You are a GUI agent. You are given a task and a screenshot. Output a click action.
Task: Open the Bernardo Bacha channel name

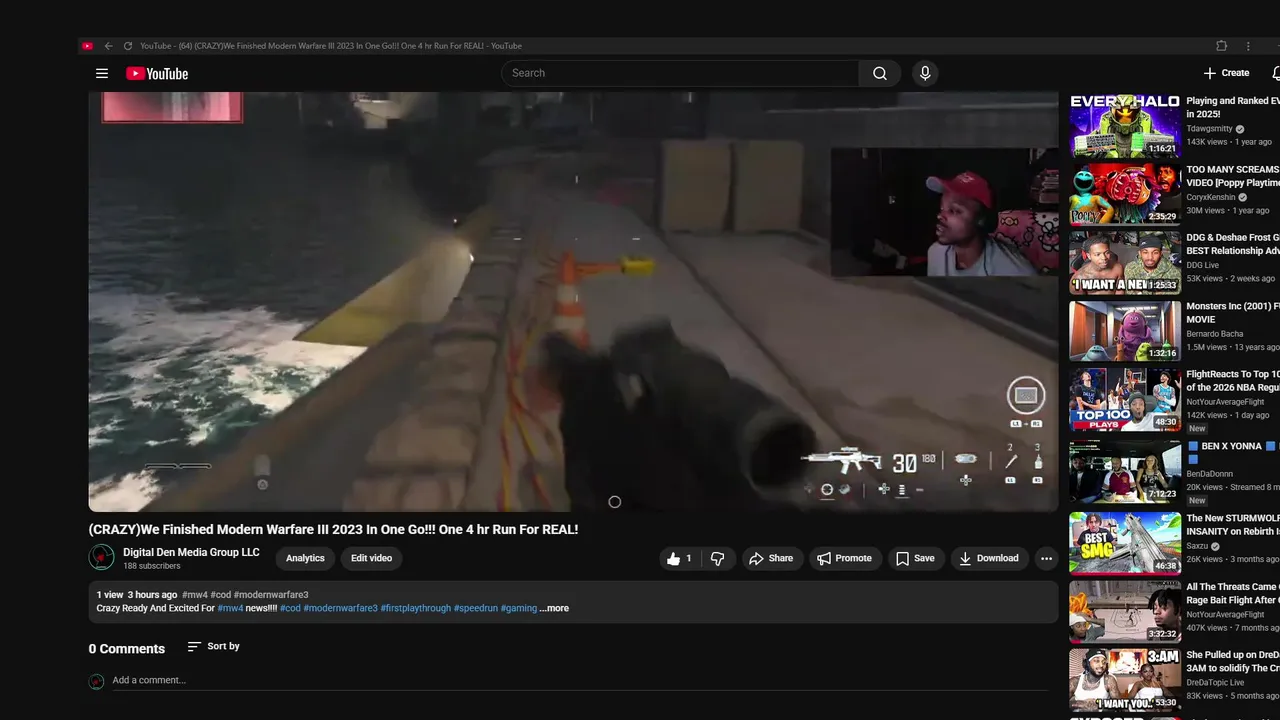click(x=1215, y=334)
